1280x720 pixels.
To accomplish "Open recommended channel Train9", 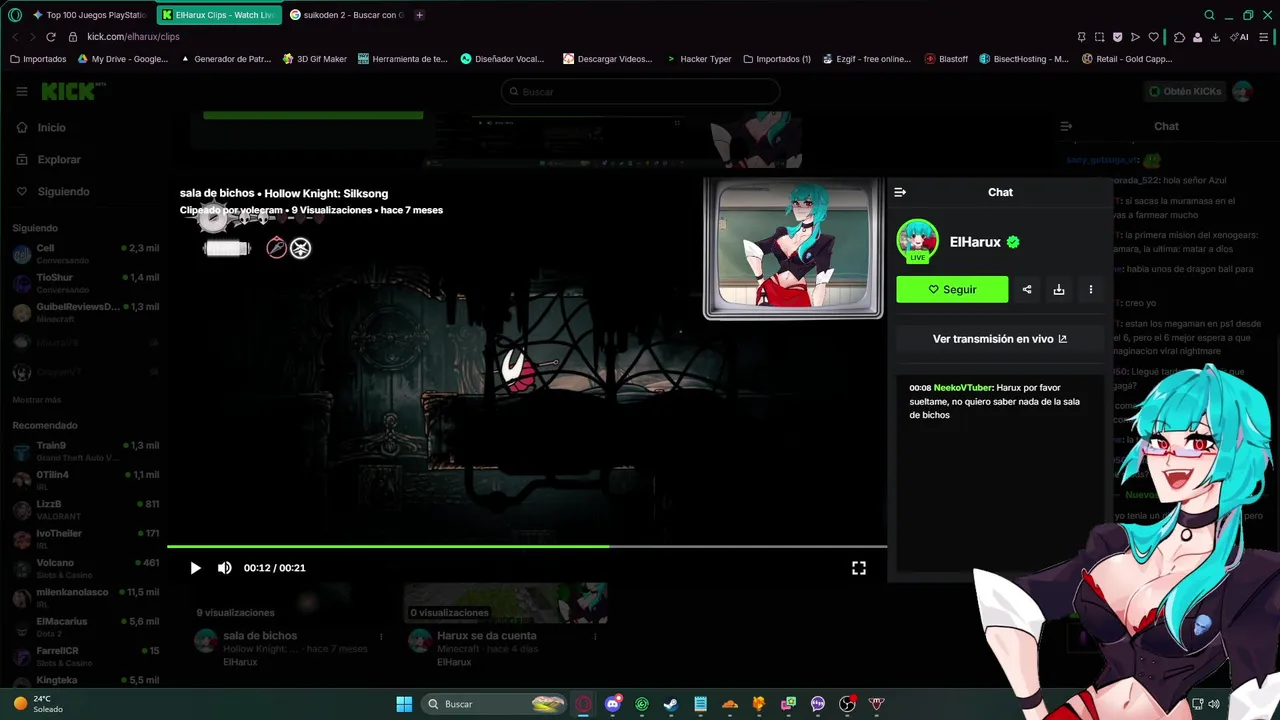I will [x=85, y=451].
